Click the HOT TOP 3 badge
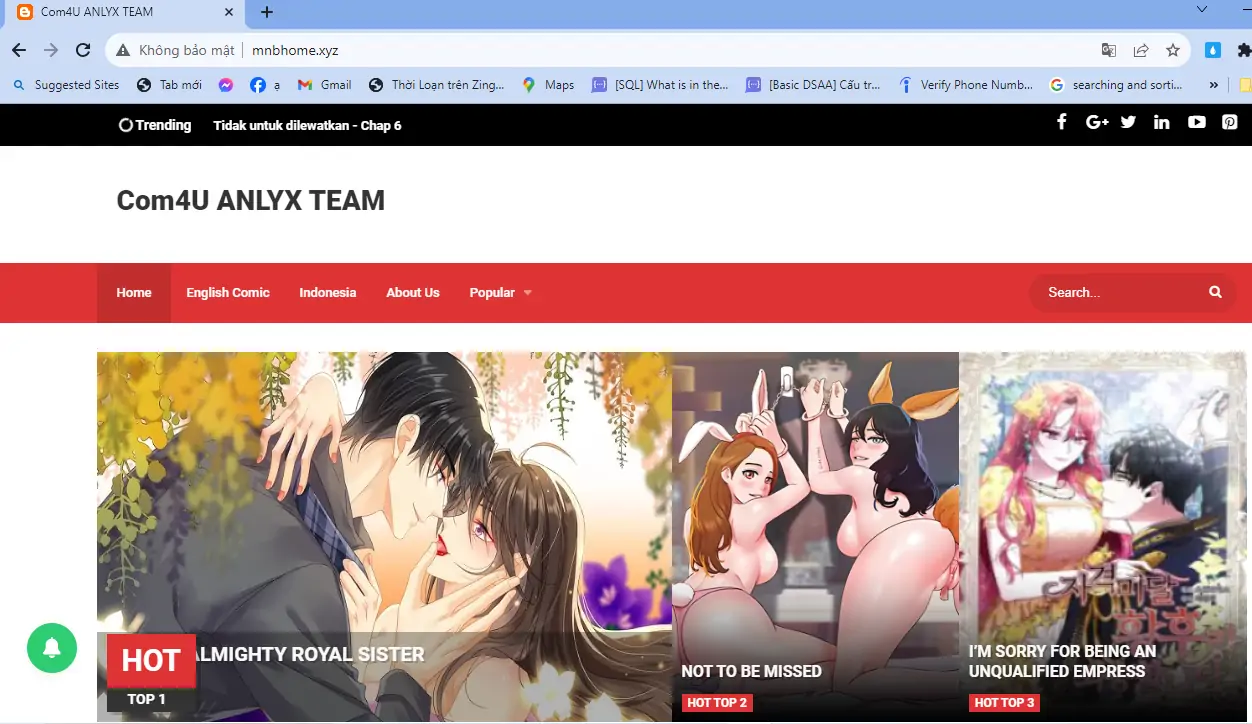 (1004, 703)
